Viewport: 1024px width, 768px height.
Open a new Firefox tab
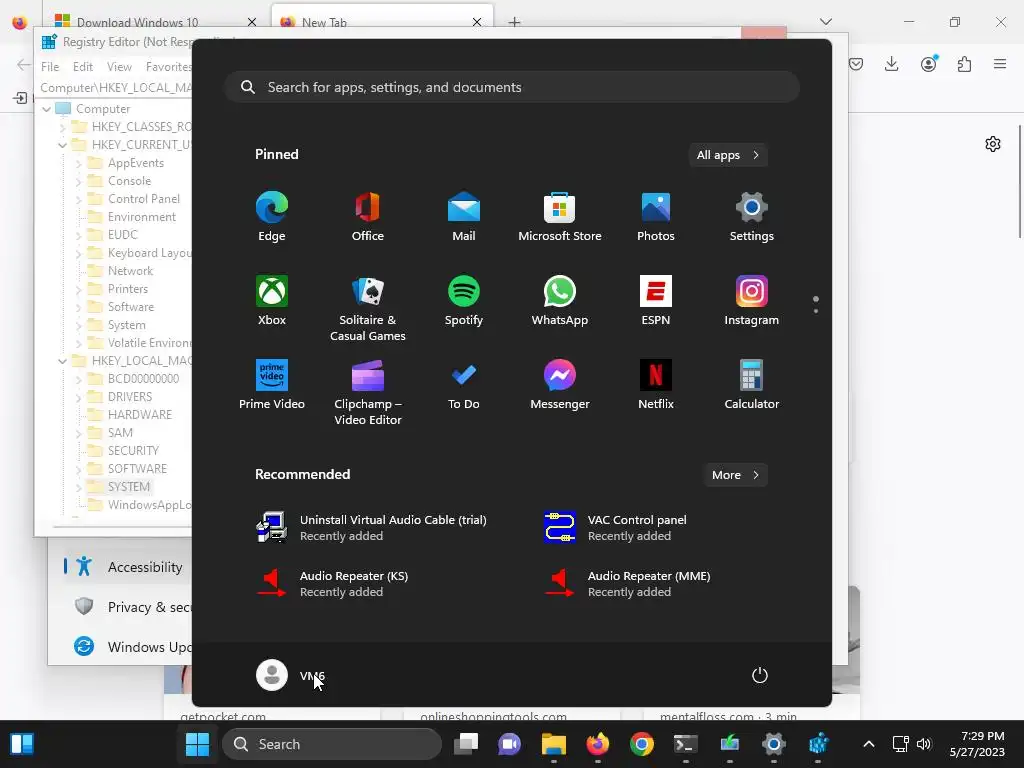(515, 22)
